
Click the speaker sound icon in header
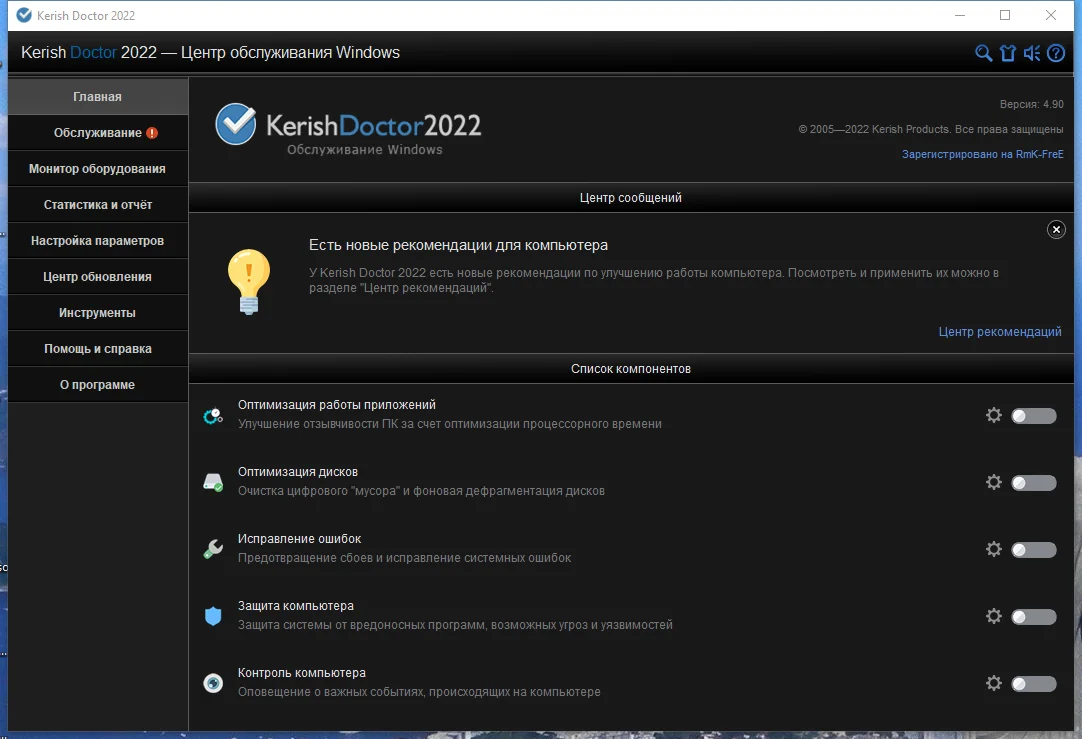[x=1032, y=53]
